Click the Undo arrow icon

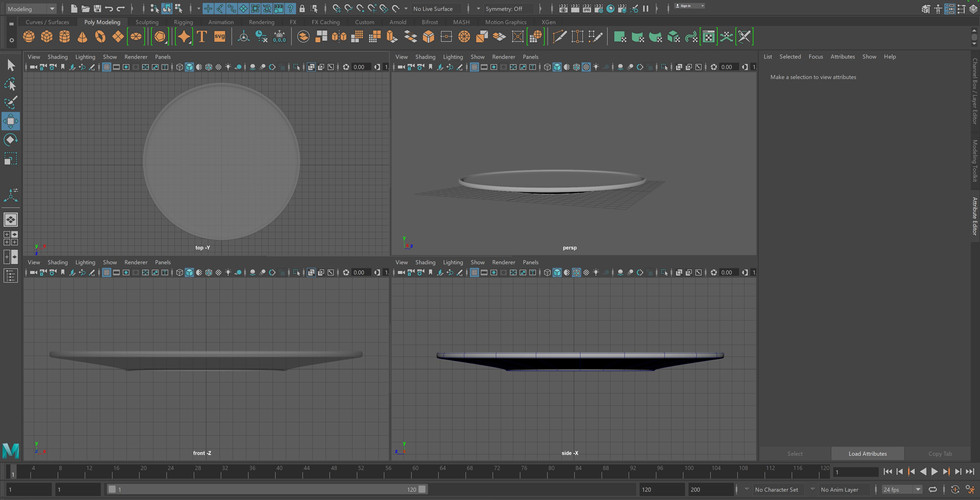tap(109, 9)
